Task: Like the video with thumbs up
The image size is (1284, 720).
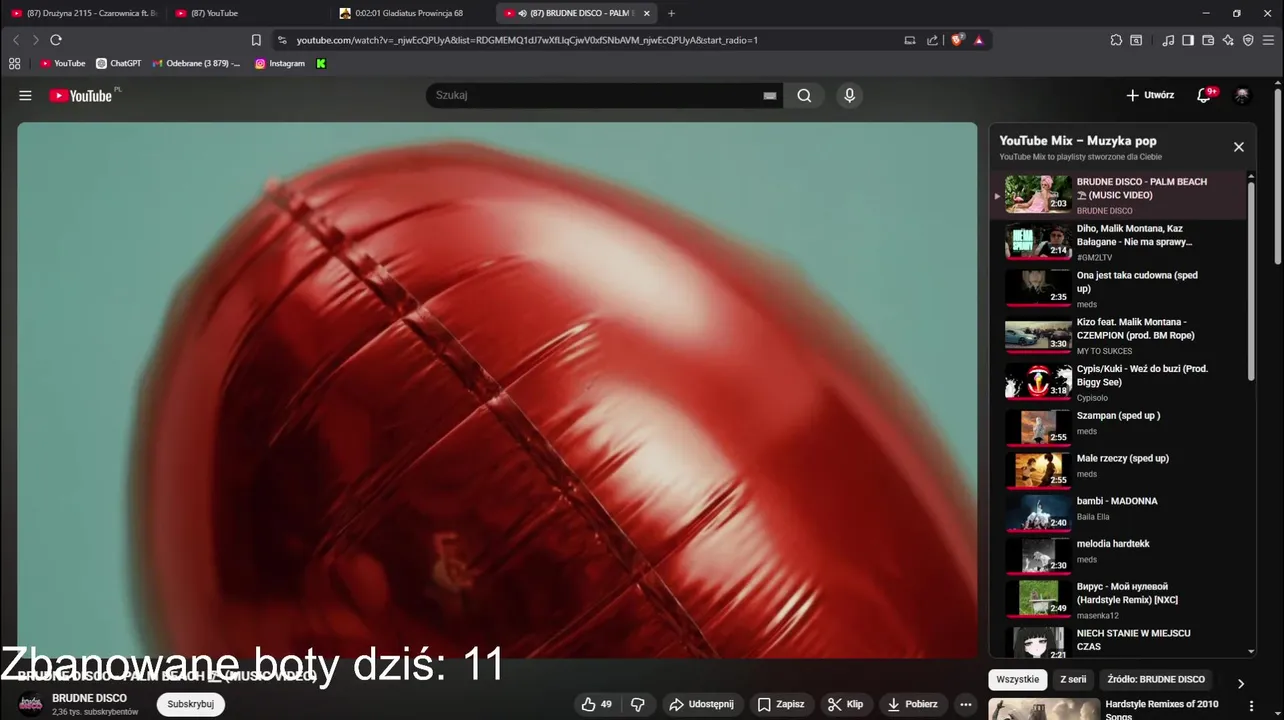Action: (597, 704)
